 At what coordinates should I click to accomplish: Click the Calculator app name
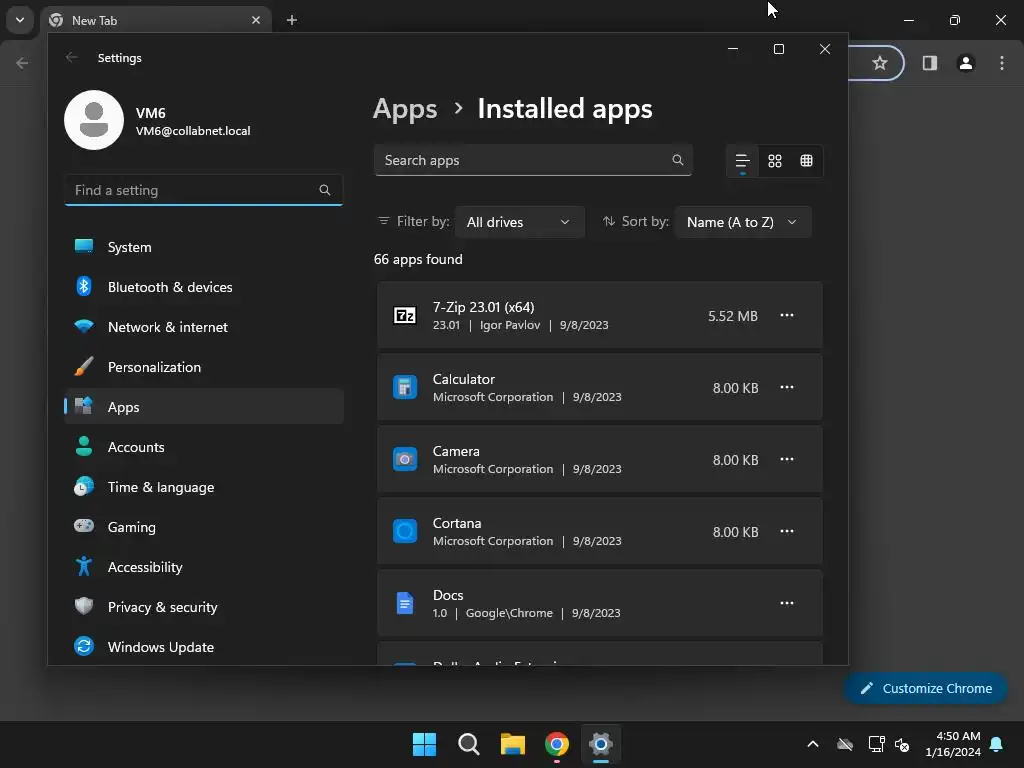[x=464, y=379]
